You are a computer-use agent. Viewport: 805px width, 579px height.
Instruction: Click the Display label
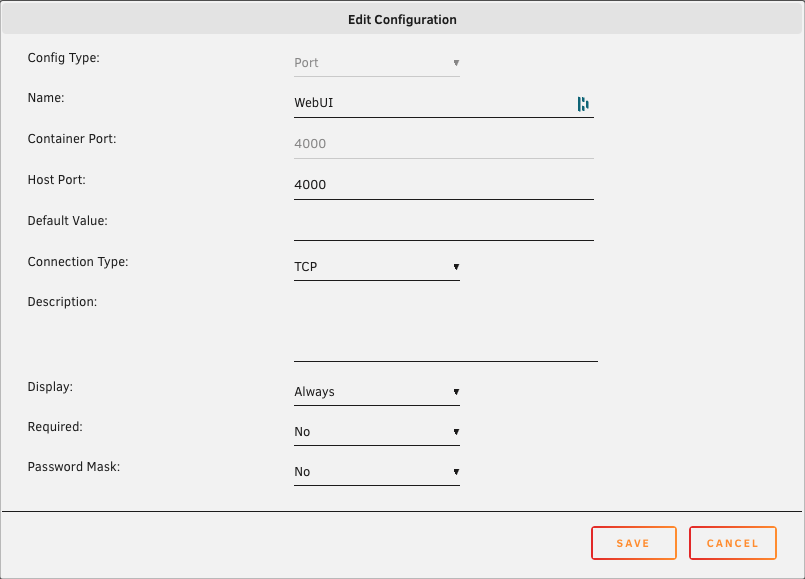tap(50, 387)
